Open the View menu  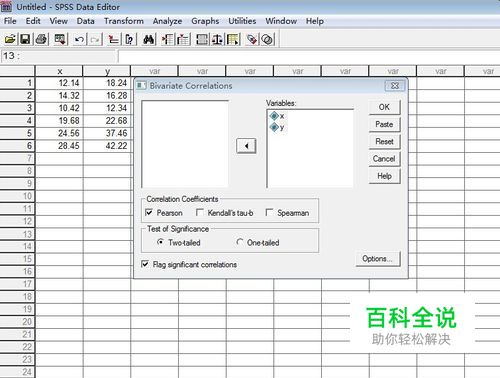(x=59, y=21)
